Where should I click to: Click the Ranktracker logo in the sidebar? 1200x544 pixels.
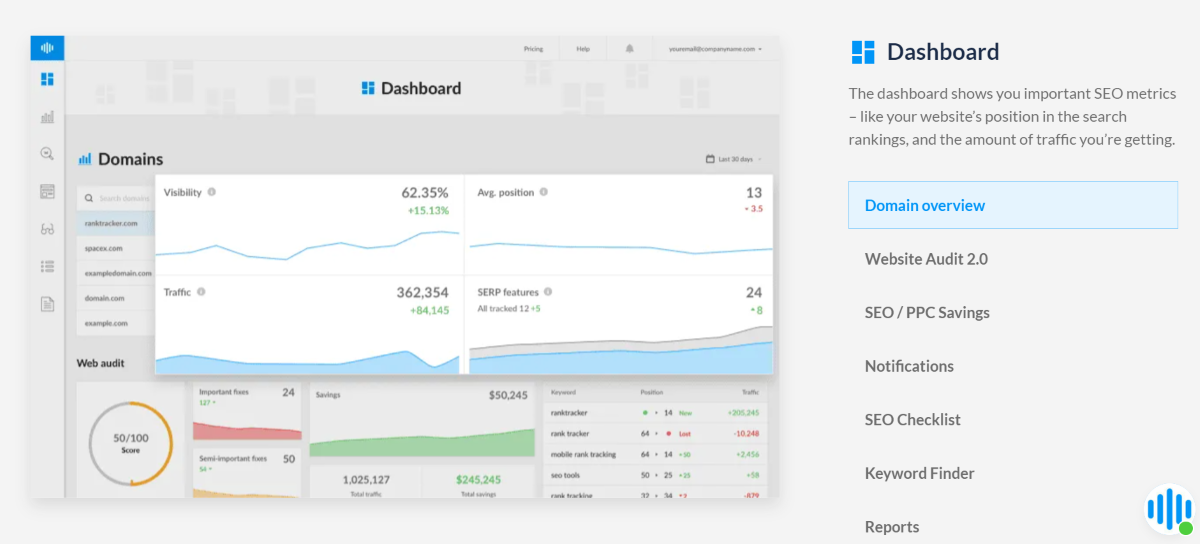click(47, 48)
